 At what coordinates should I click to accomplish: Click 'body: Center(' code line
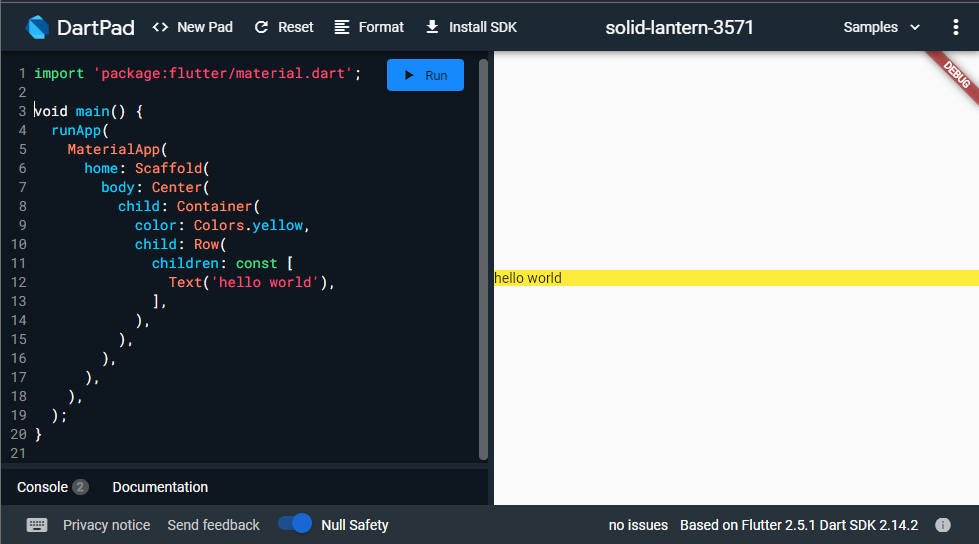click(x=155, y=187)
